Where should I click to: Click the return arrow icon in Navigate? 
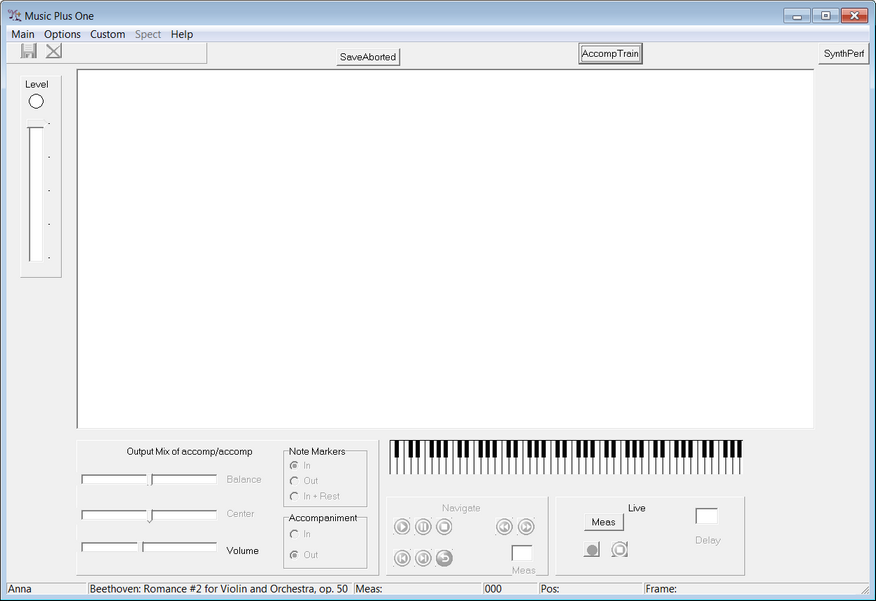click(x=444, y=558)
